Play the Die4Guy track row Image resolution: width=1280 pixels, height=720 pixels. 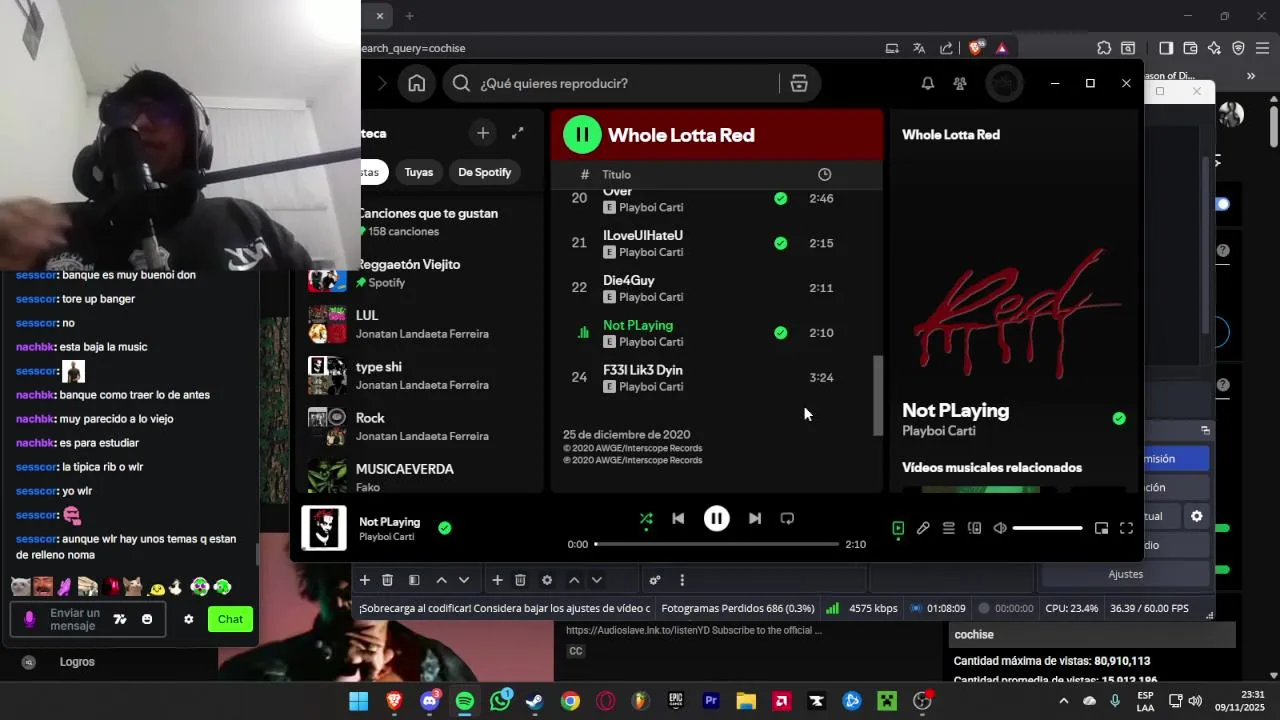(x=716, y=288)
